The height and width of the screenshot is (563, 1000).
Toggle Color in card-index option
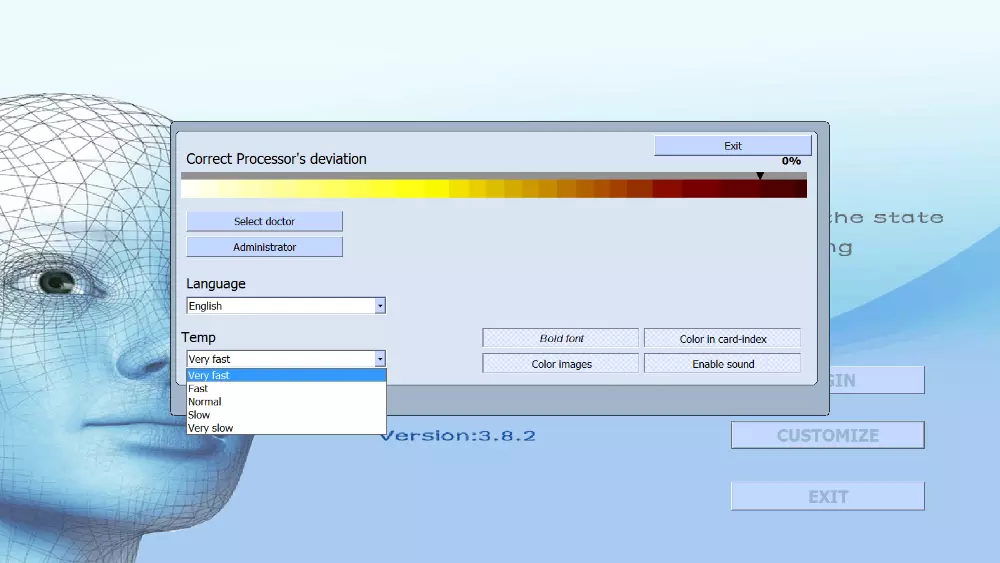pyautogui.click(x=723, y=339)
